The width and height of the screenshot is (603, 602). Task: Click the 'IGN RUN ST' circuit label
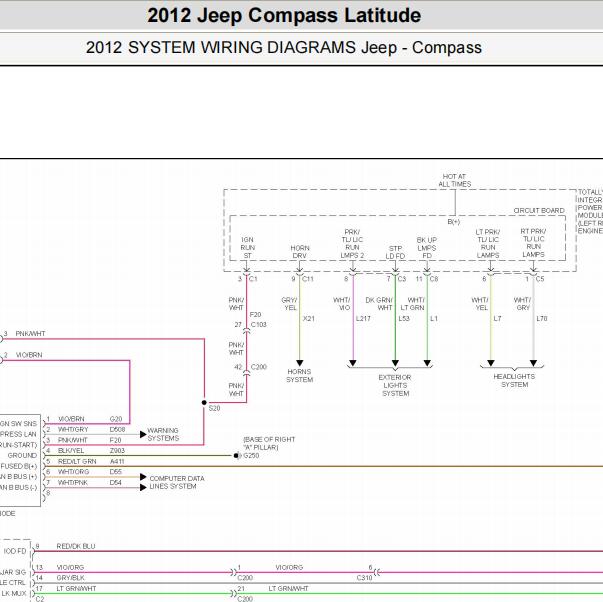(x=247, y=247)
